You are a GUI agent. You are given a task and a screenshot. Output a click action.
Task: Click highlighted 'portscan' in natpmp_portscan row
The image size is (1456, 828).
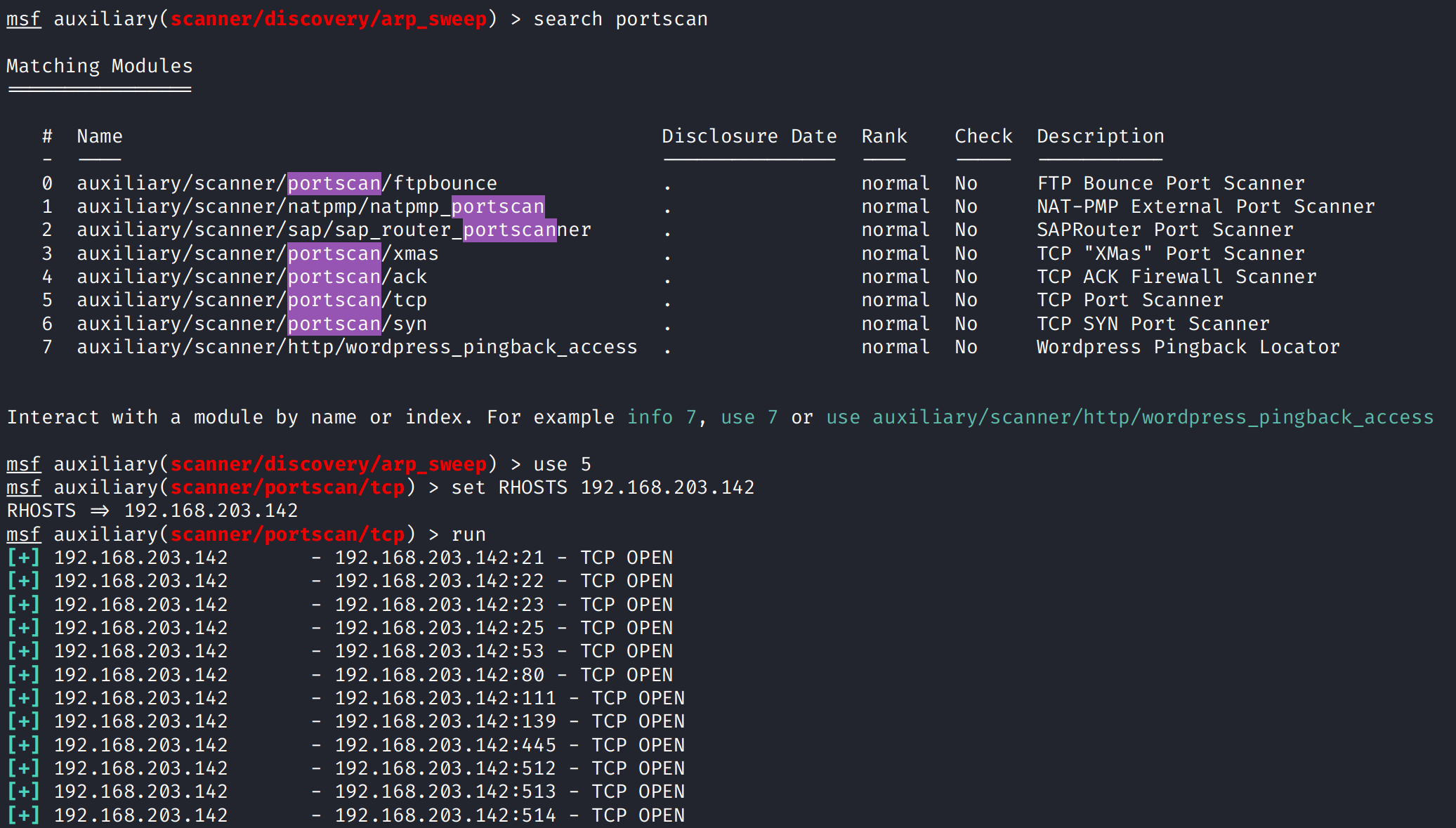point(497,206)
